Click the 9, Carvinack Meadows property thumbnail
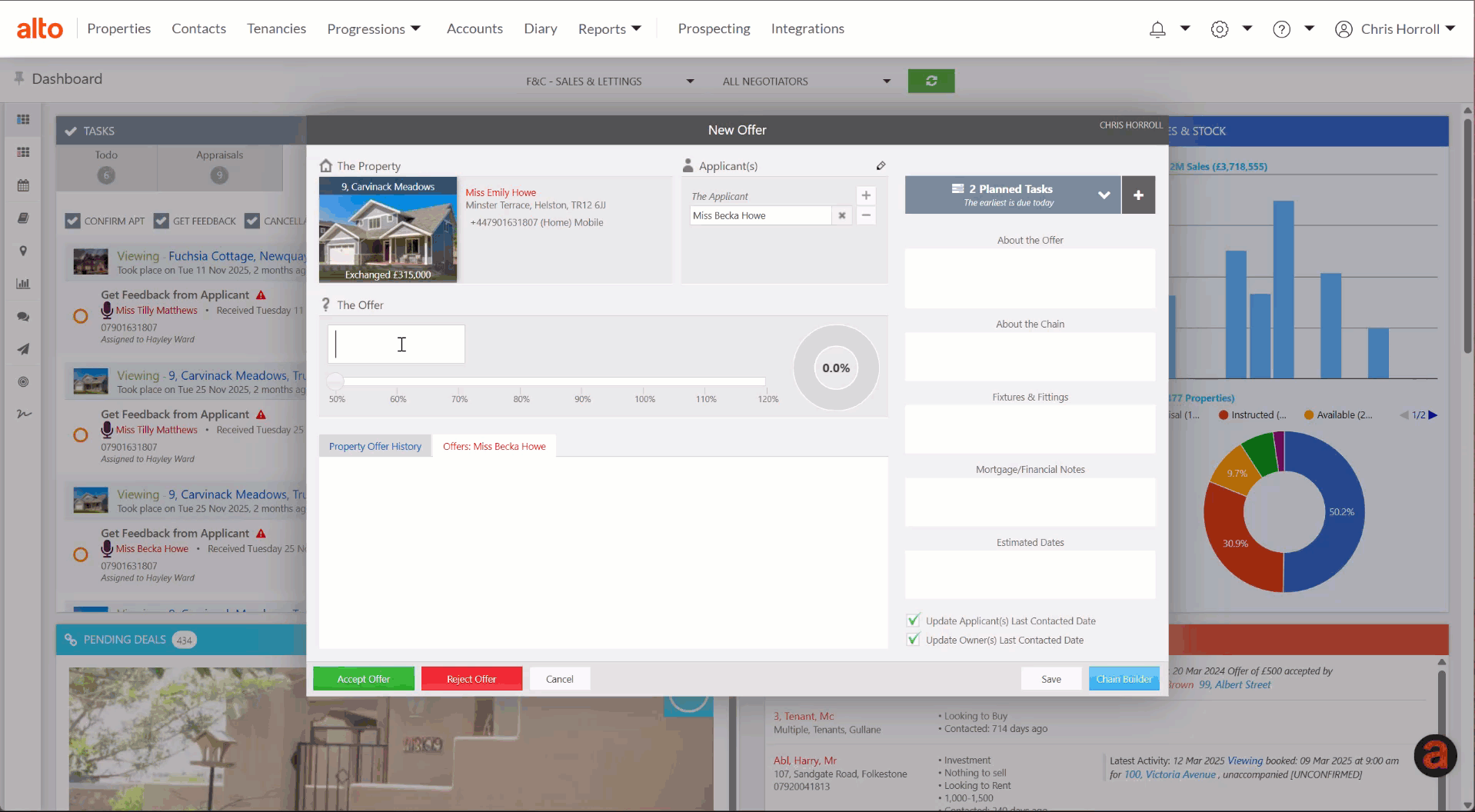Image resolution: width=1475 pixels, height=812 pixels. pyautogui.click(x=388, y=230)
